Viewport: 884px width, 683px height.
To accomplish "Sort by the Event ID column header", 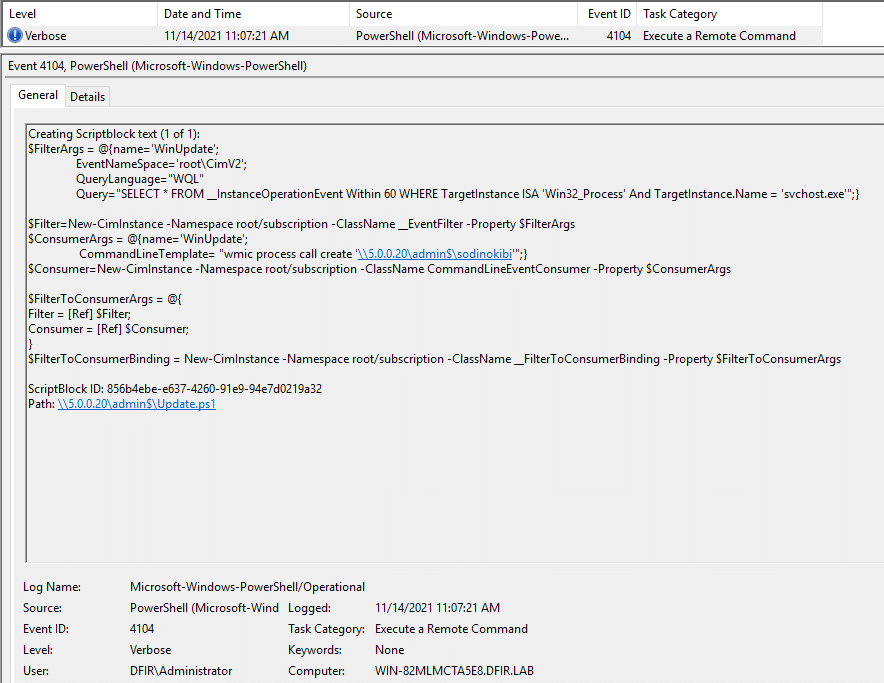I will point(607,14).
